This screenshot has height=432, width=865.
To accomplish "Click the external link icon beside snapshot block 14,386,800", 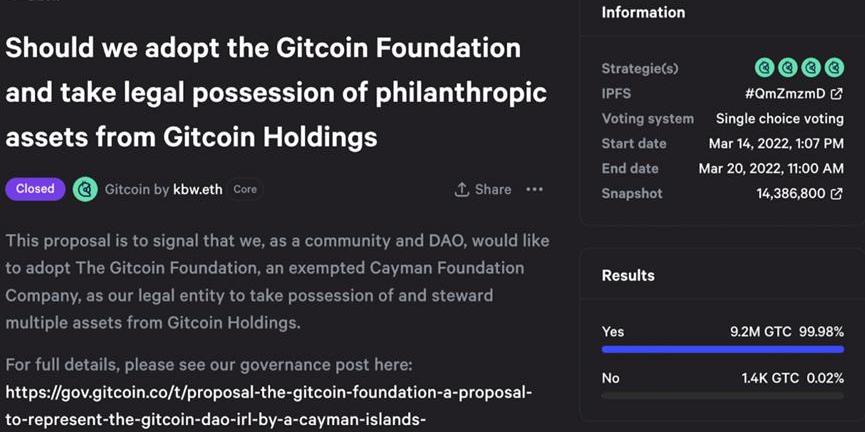I will 836,194.
